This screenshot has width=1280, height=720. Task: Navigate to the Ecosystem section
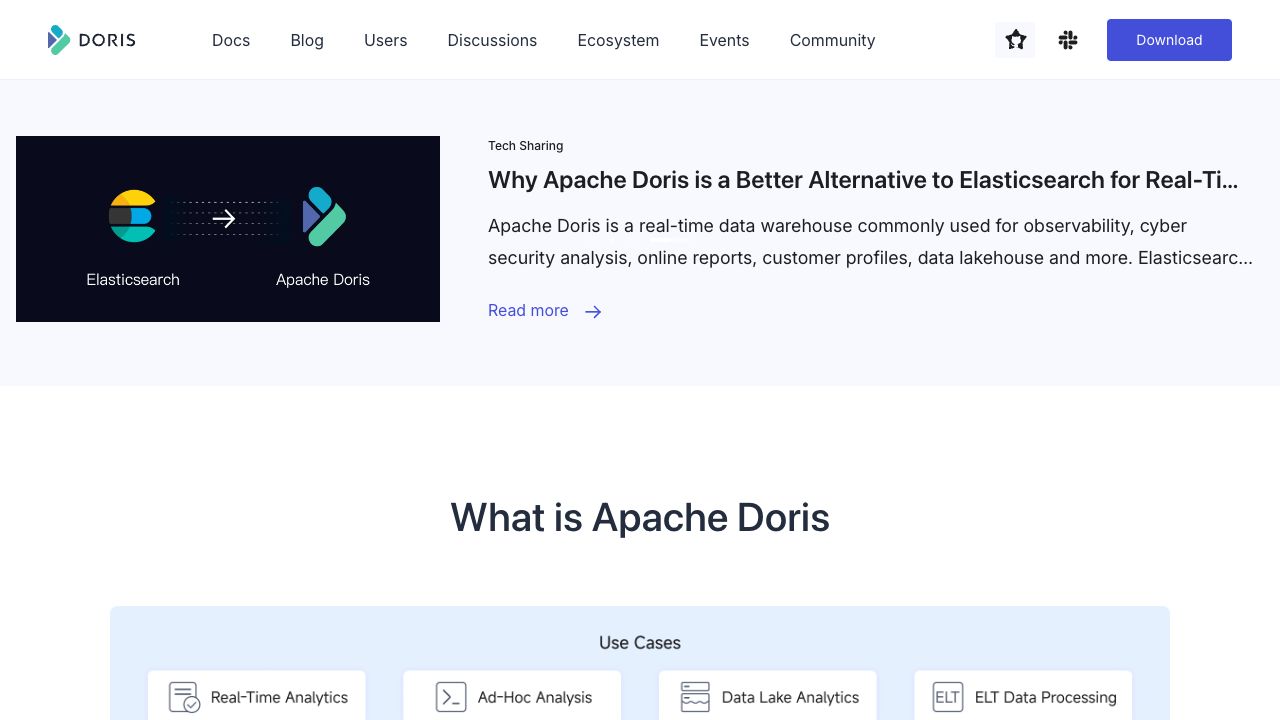coord(618,40)
